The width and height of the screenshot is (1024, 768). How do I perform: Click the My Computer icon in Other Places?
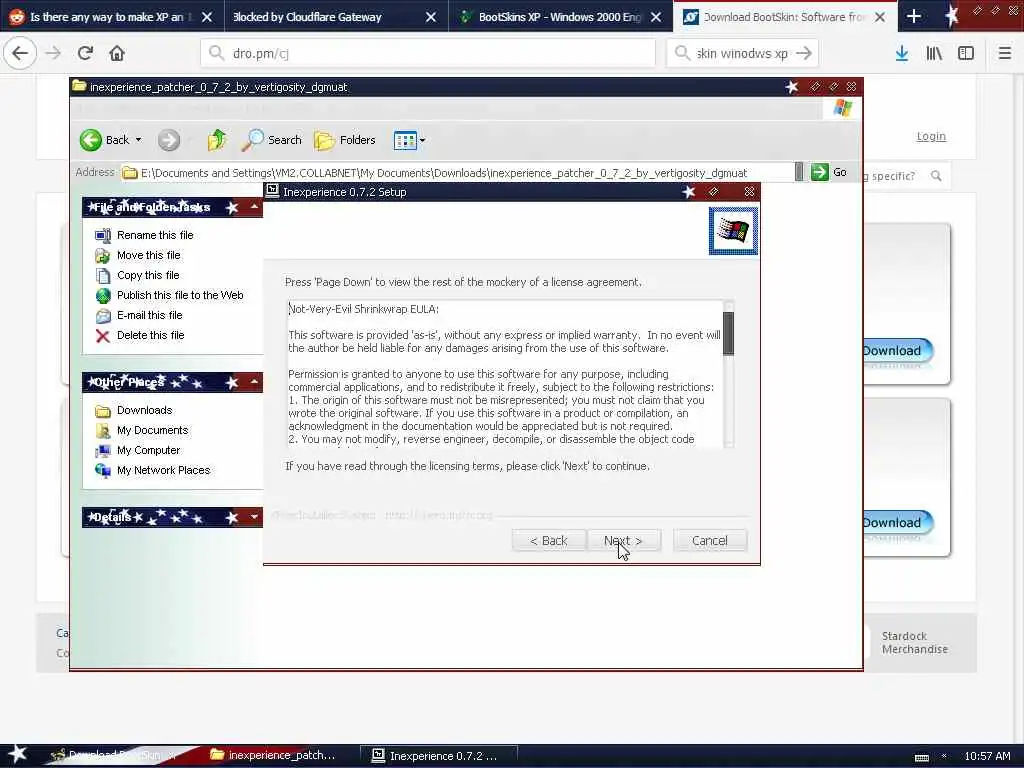tap(103, 451)
